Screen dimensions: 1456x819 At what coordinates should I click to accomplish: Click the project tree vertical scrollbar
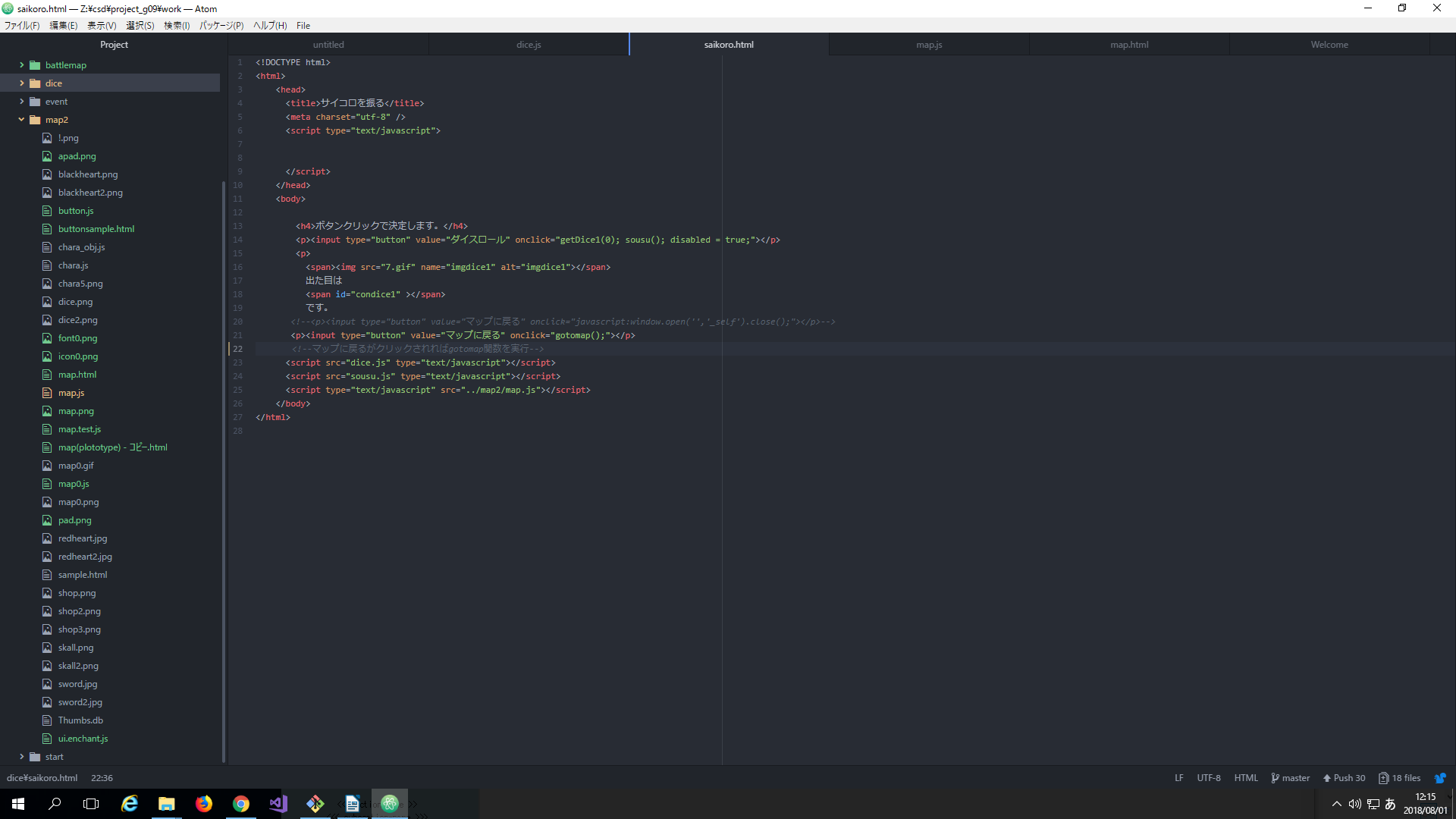224,470
